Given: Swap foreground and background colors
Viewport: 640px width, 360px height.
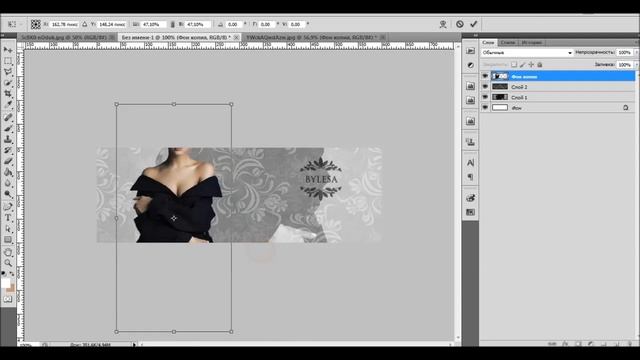Looking at the screenshot, I should [11, 273].
